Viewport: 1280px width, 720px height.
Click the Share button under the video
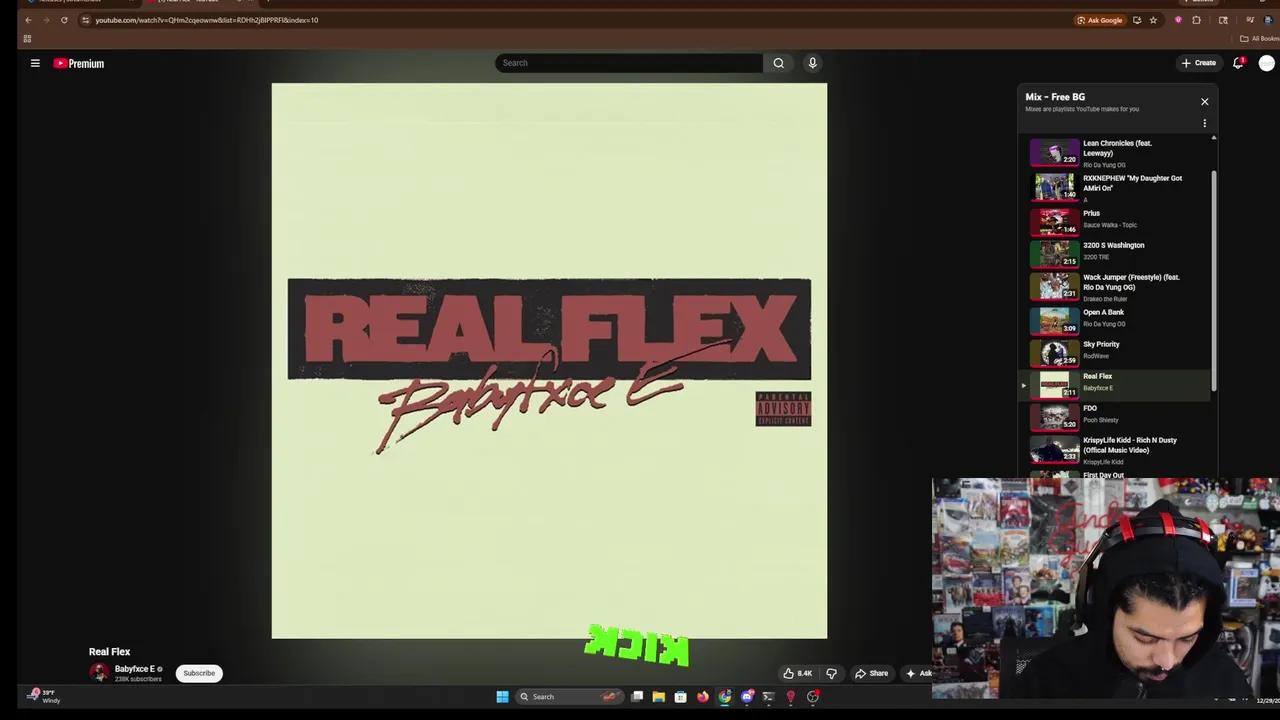[x=871, y=673]
